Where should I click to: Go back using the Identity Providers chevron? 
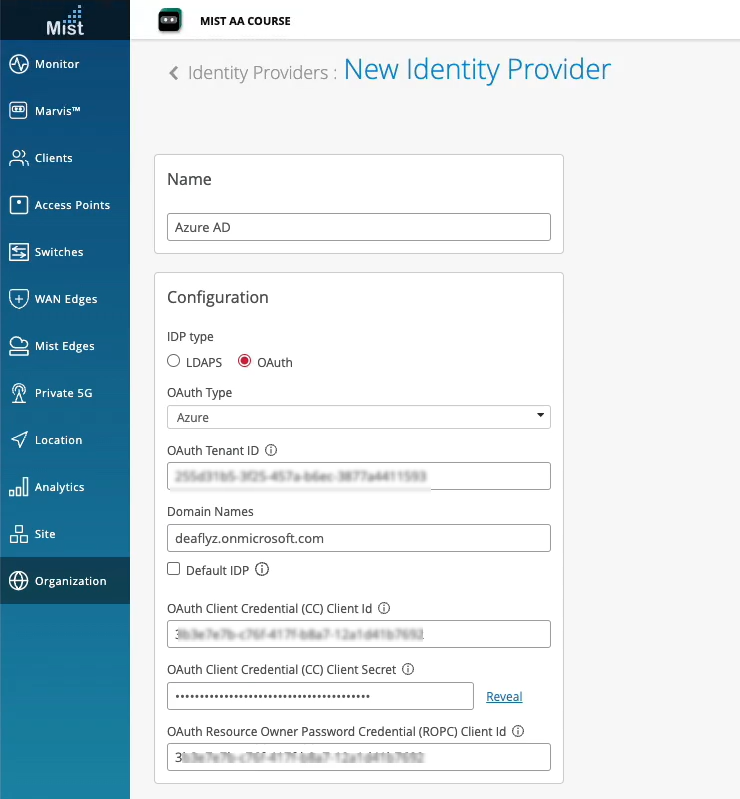(174, 73)
